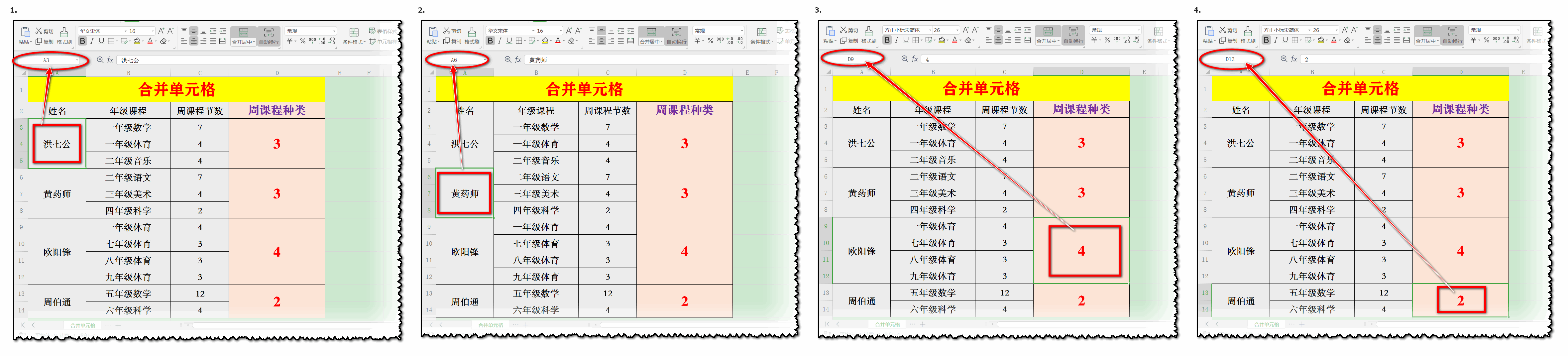Select sheet tab 合并单元格 in screenshot 3
The height and width of the screenshot is (356, 1568).
pyautogui.click(x=887, y=325)
